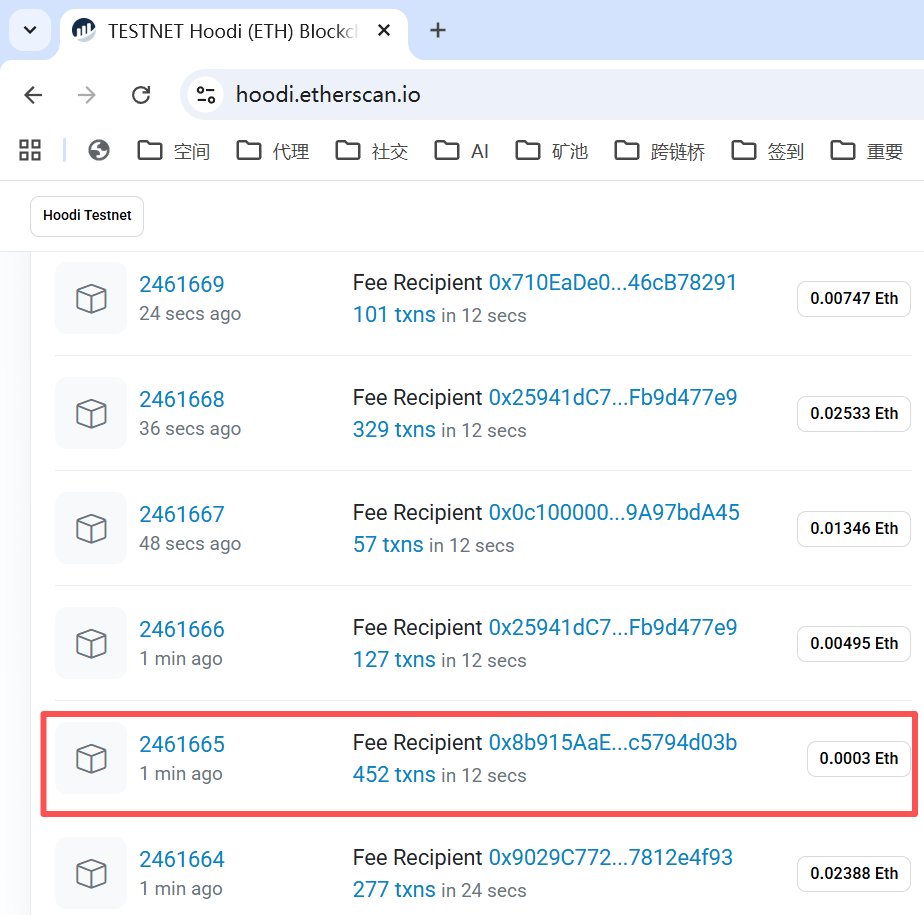Viewport: 924px width, 915px height.
Task: View the 452 txns link
Action: [394, 774]
